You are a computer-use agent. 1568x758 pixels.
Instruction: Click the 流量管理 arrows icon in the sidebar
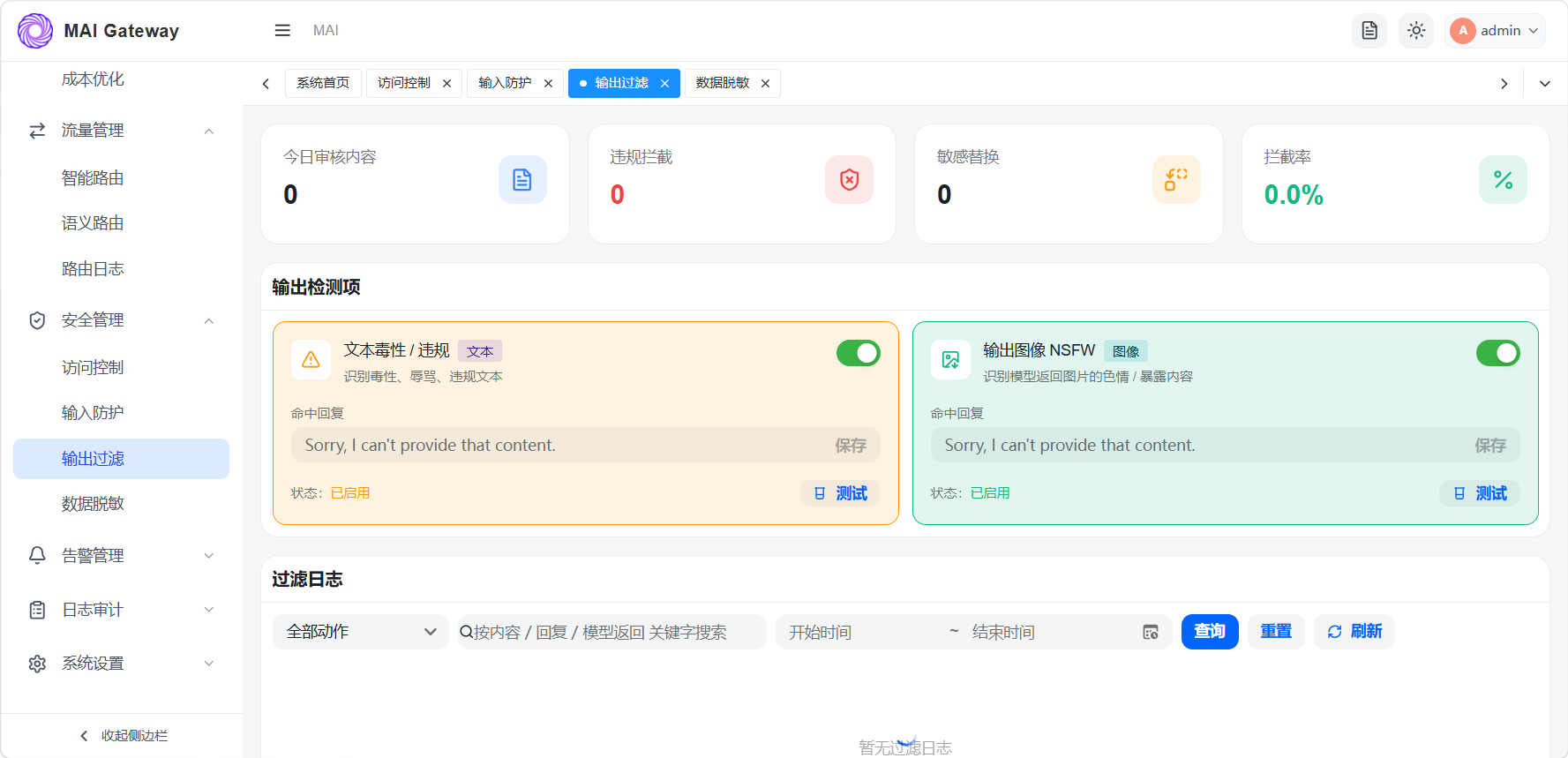[37, 131]
